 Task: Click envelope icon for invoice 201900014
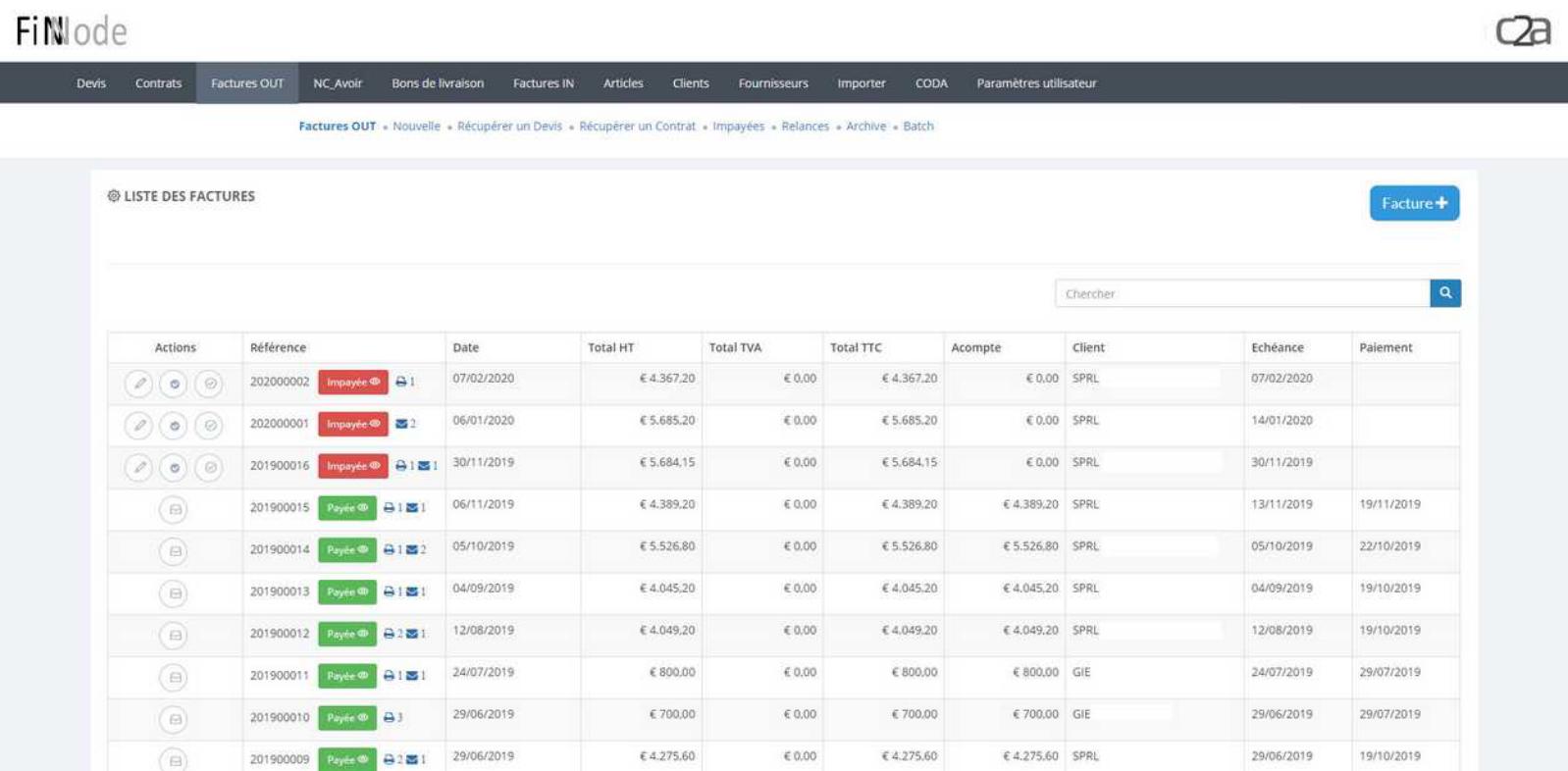(412, 550)
